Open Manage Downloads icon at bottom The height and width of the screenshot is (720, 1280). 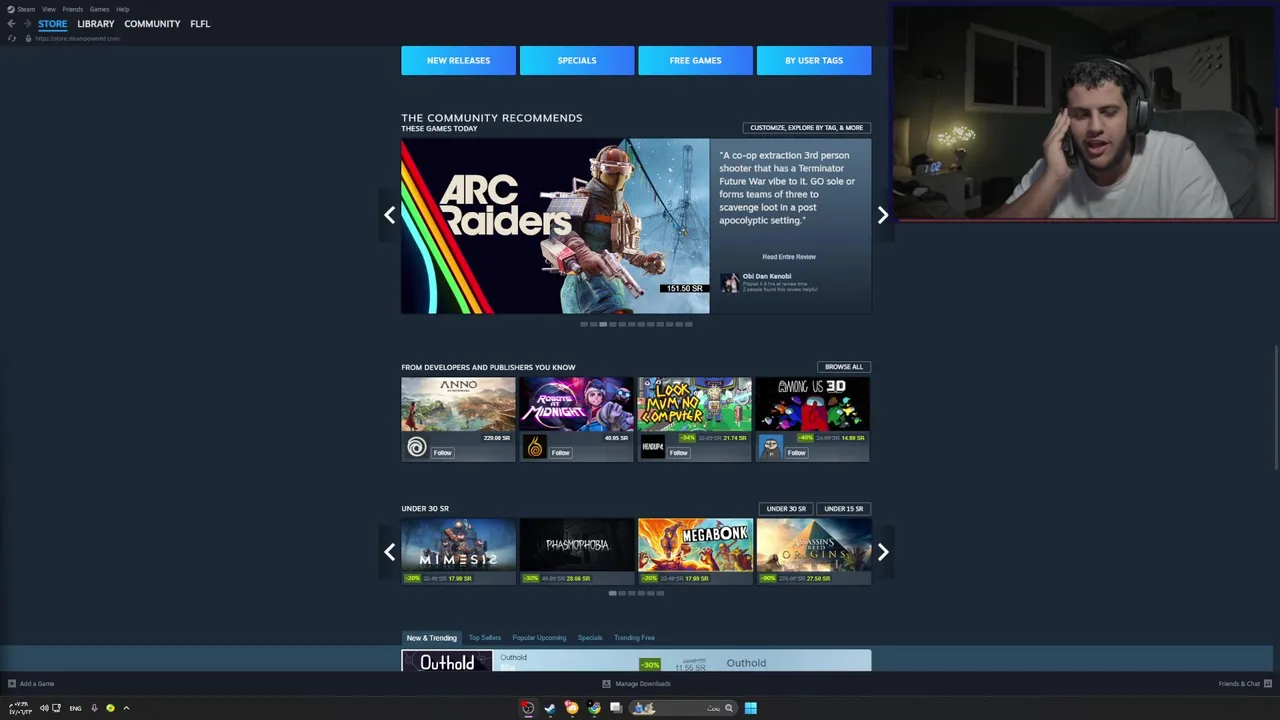[606, 684]
